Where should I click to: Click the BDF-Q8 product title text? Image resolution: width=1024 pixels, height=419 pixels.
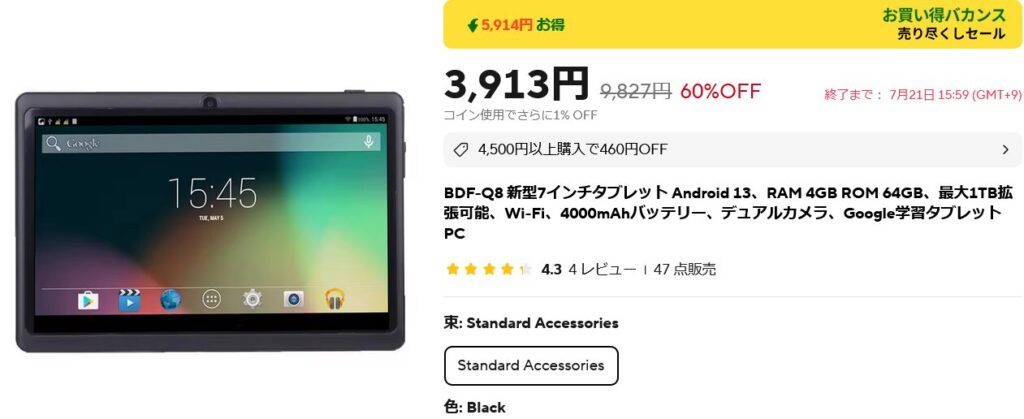[x=728, y=213]
